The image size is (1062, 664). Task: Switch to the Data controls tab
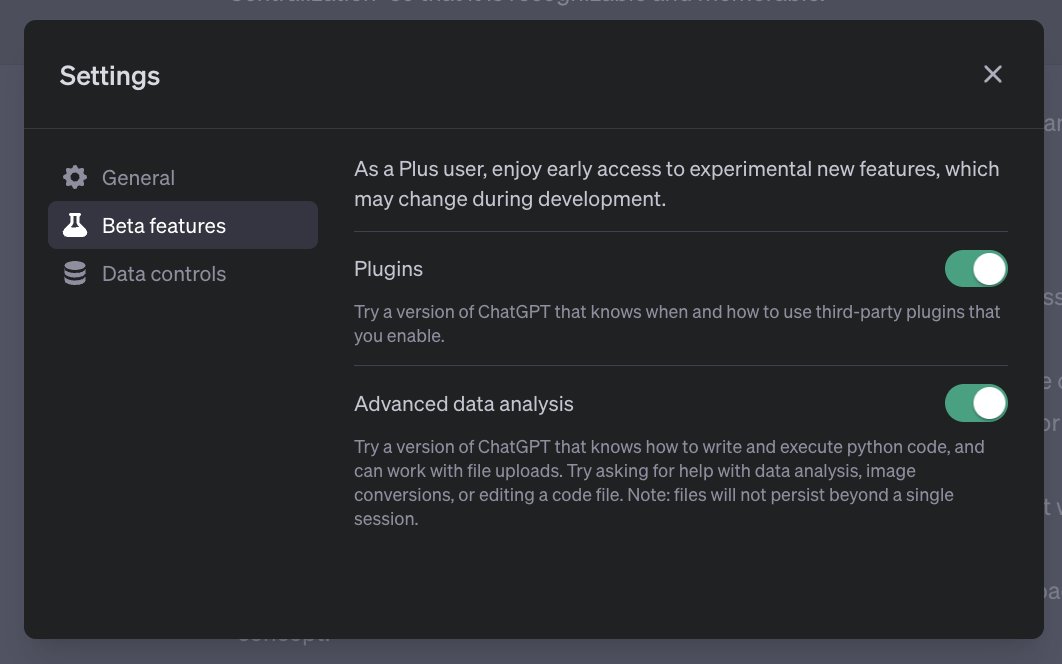pyautogui.click(x=183, y=273)
